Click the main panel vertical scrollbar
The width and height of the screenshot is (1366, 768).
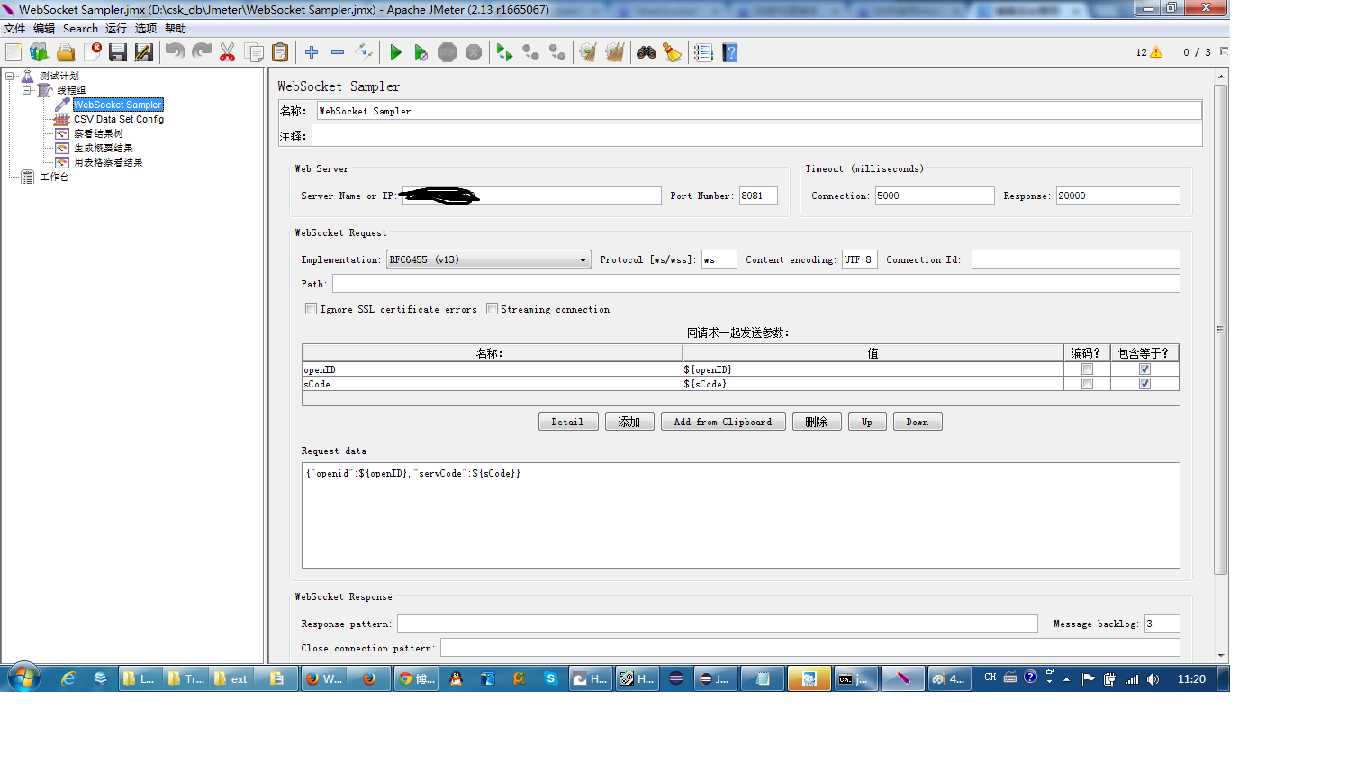pyautogui.click(x=1220, y=328)
